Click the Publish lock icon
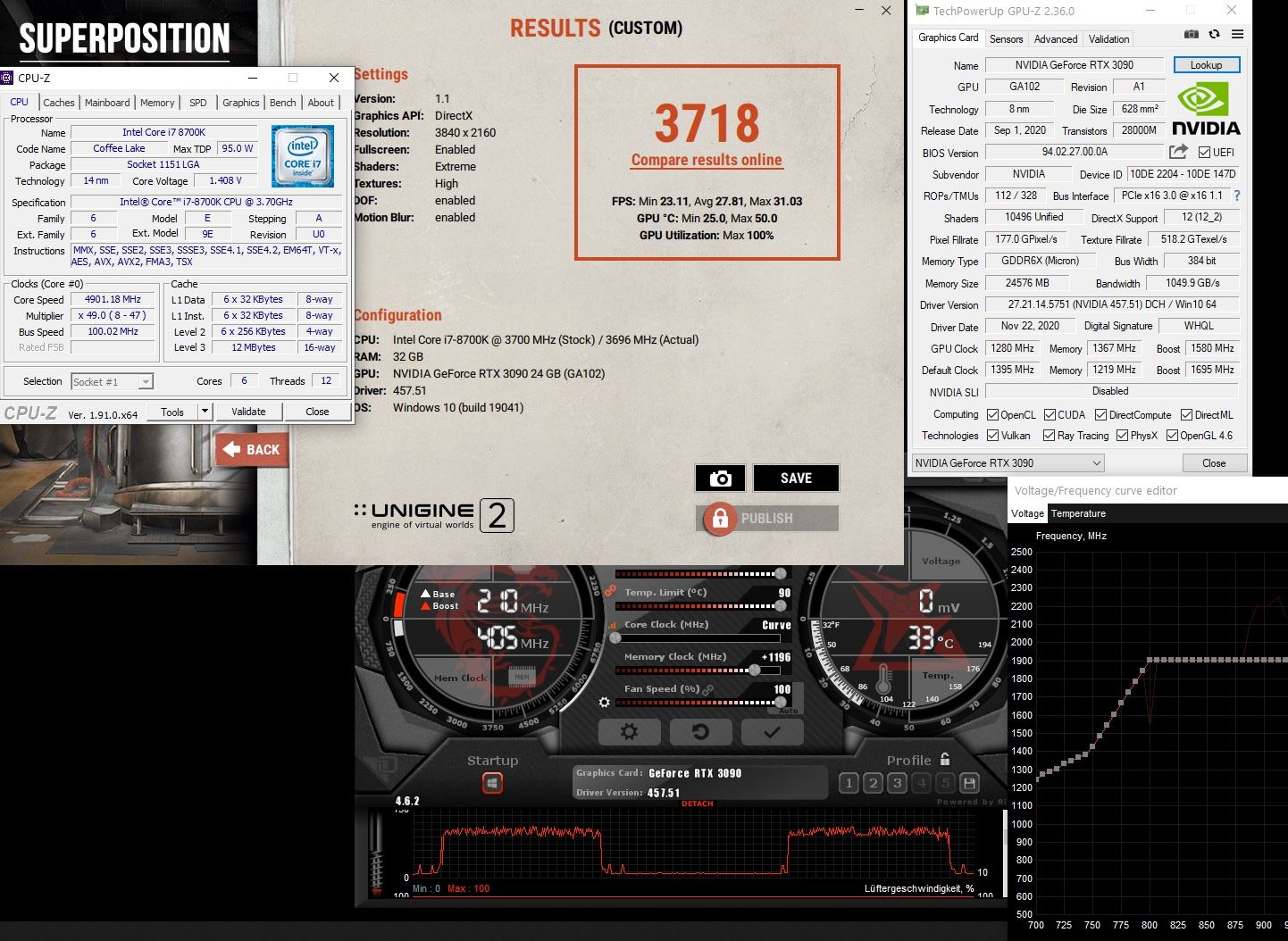The image size is (1288, 941). (719, 519)
